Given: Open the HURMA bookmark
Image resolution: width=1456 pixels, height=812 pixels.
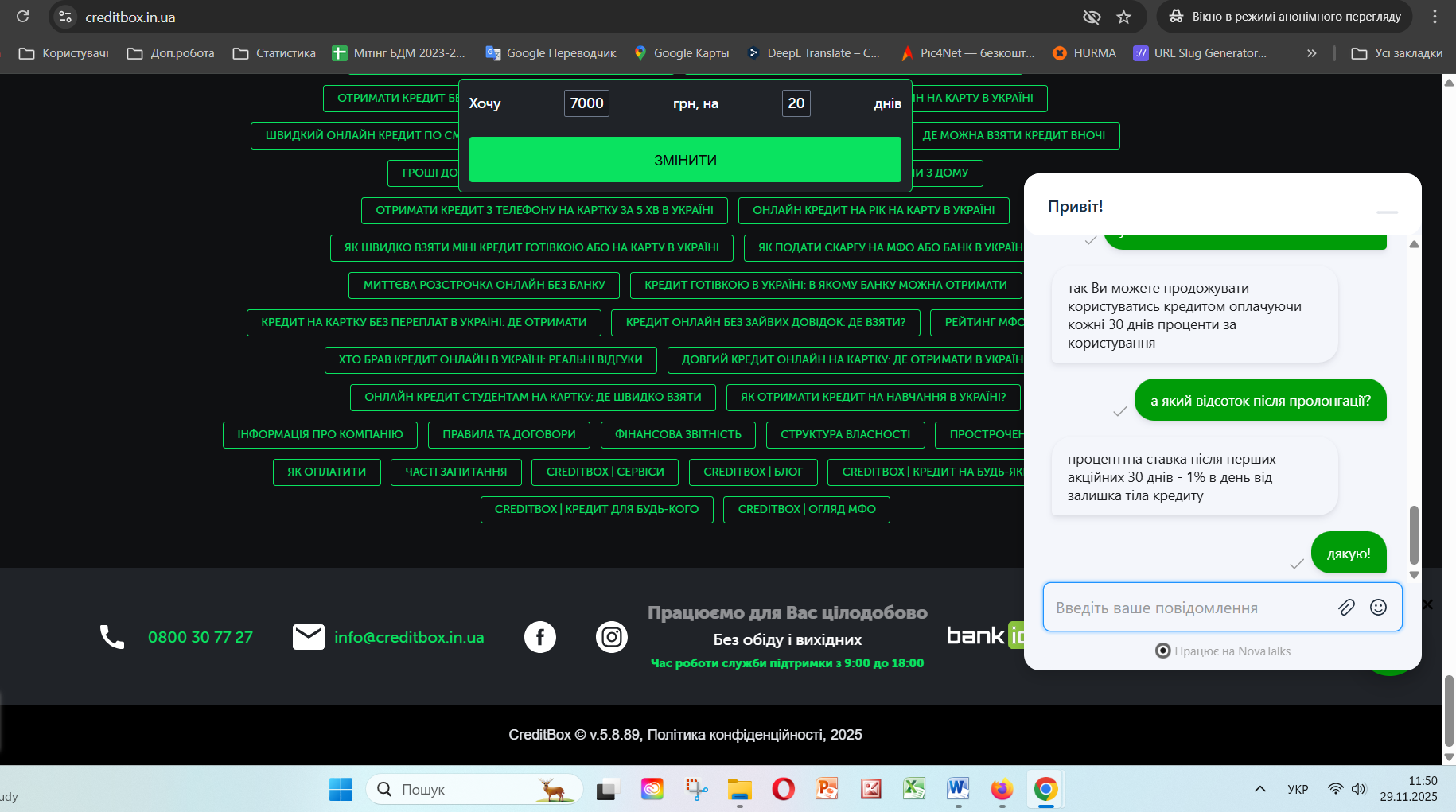Looking at the screenshot, I should point(1084,53).
